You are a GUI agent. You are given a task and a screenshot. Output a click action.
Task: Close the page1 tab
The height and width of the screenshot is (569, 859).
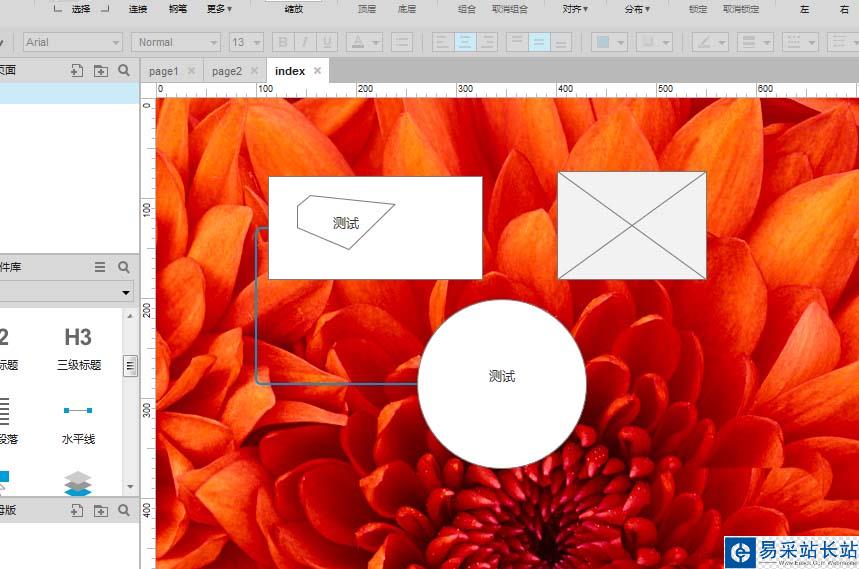(x=191, y=71)
